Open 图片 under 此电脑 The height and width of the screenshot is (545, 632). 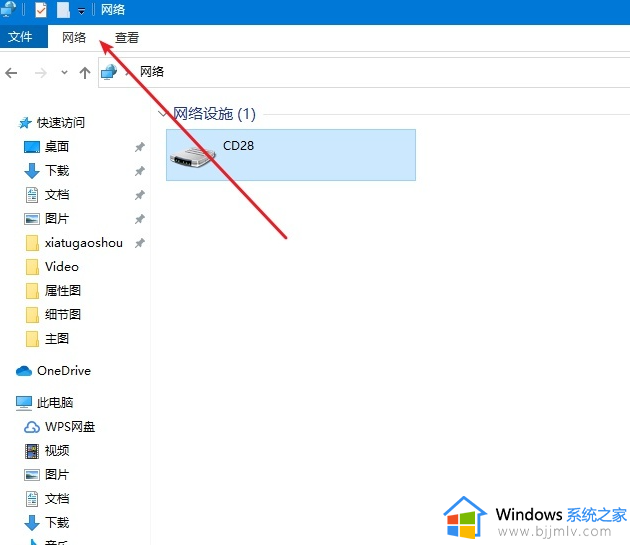click(57, 474)
